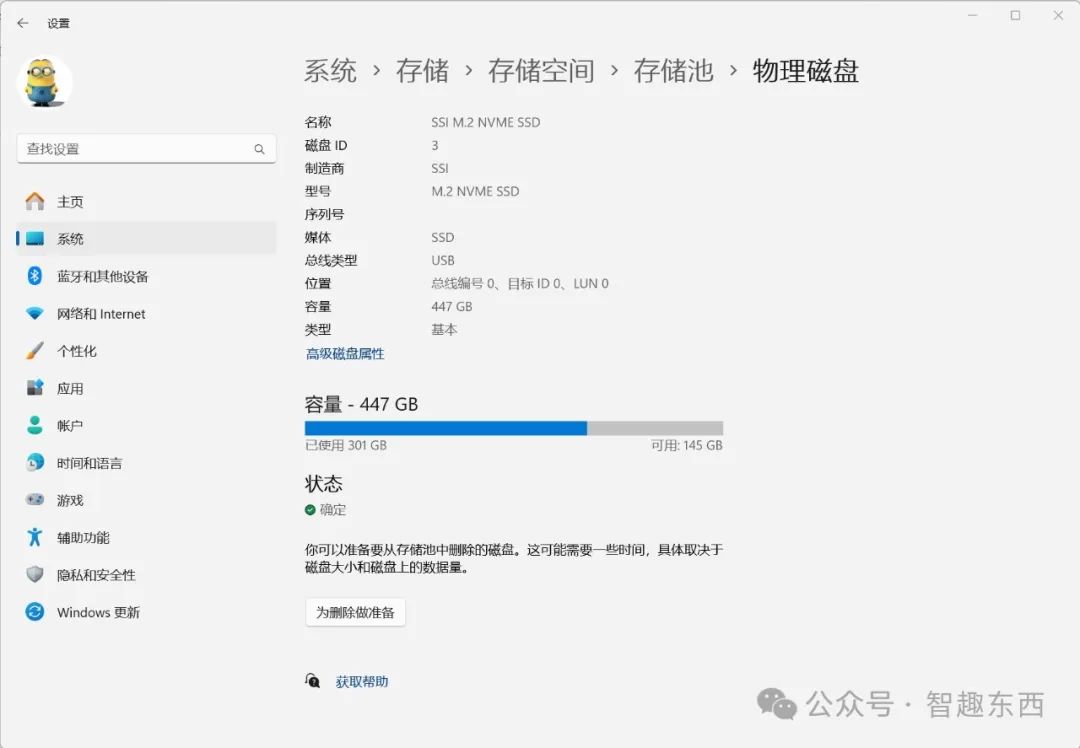
Task: Click the 可用: 145 GB label
Action: point(687,445)
